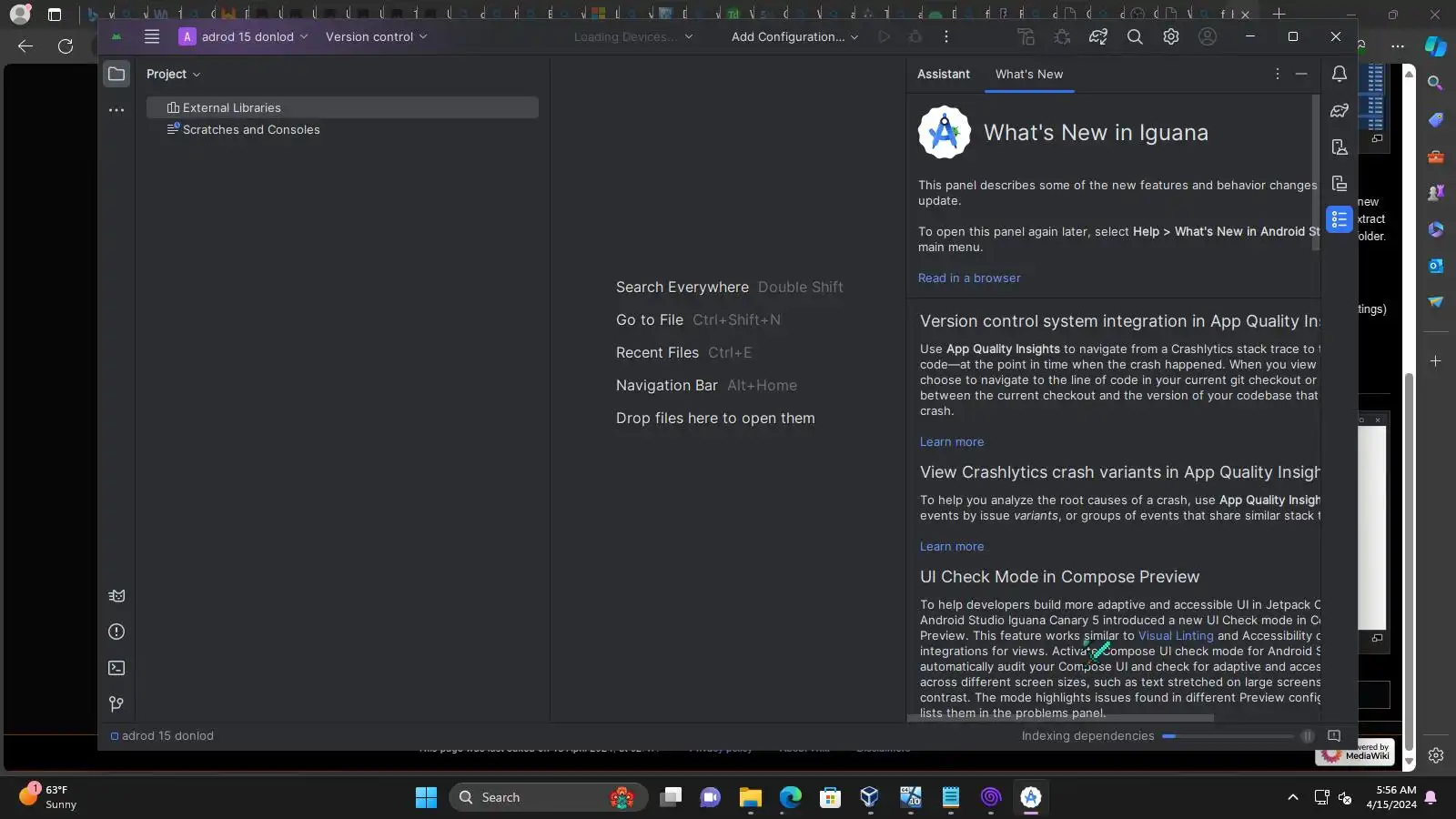Open Edge sidebar search icon
This screenshot has height=819, width=1456.
coord(1436,83)
